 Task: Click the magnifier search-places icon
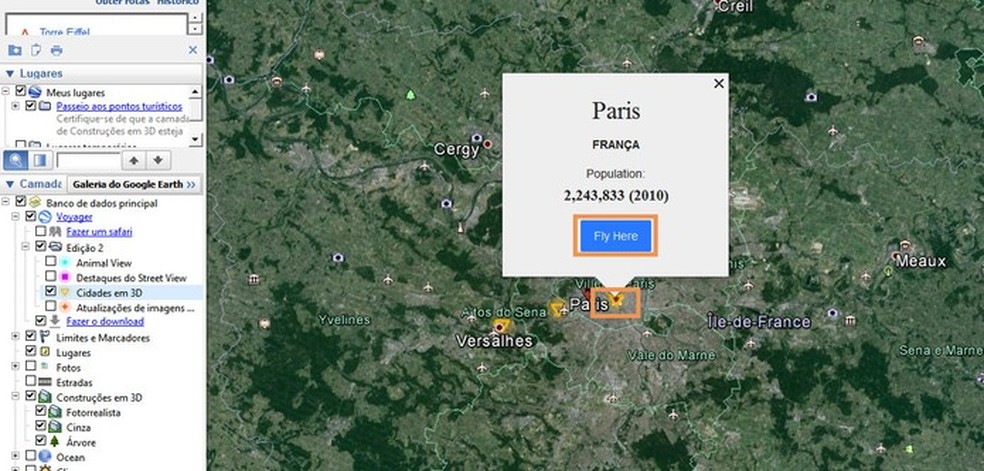click(x=16, y=161)
